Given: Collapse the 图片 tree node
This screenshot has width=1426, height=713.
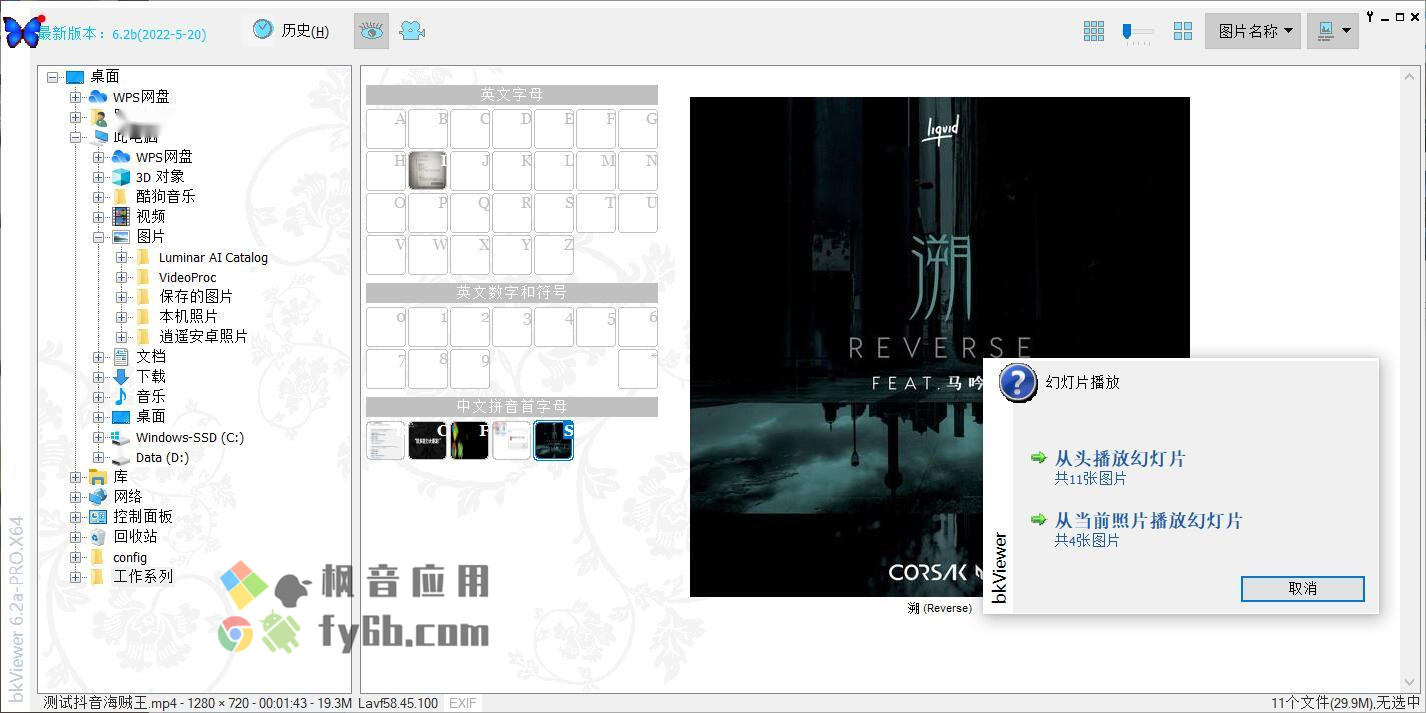Looking at the screenshot, I should pos(98,237).
